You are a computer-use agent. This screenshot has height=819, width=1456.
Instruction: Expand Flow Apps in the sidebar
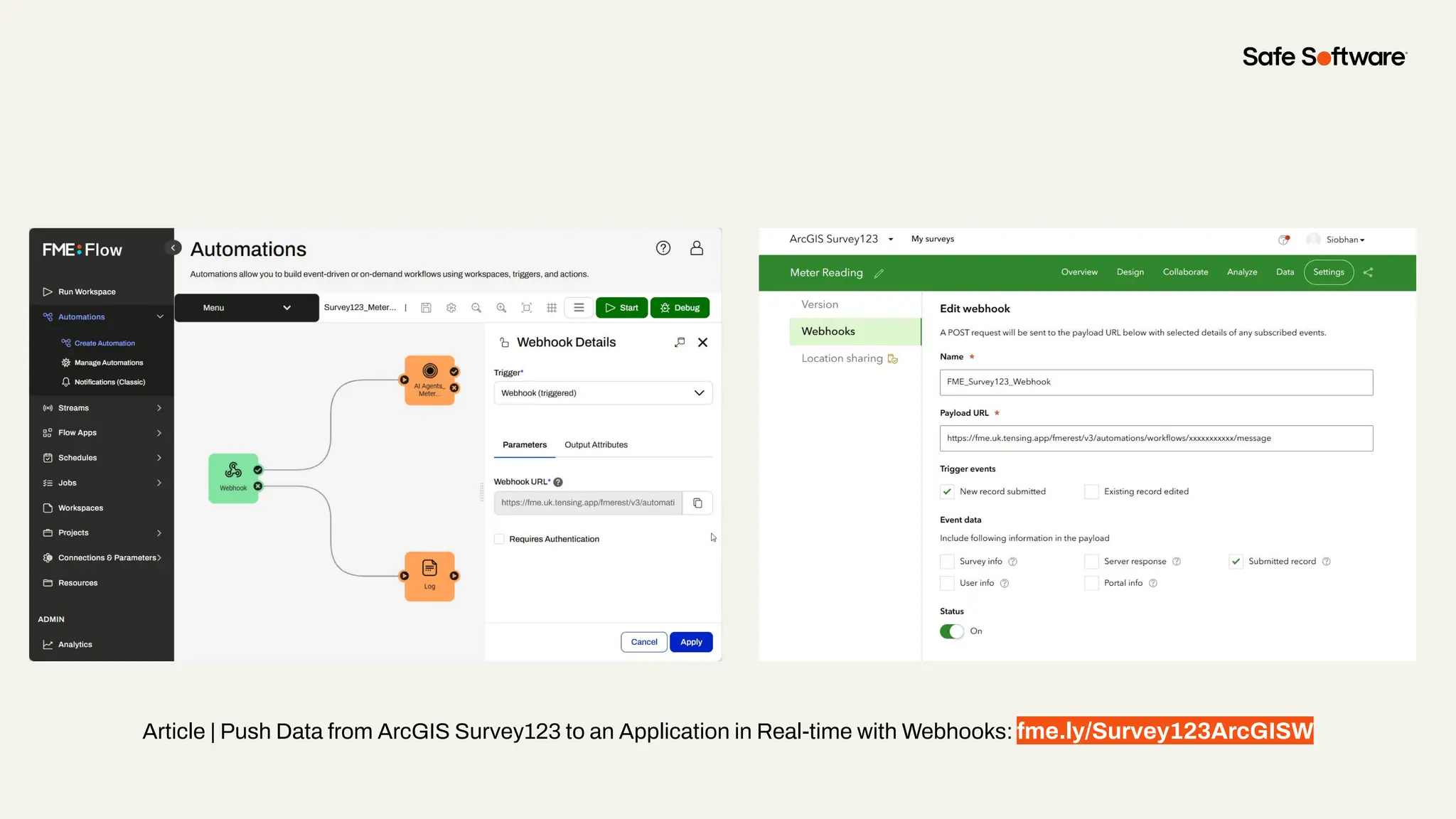tap(159, 433)
